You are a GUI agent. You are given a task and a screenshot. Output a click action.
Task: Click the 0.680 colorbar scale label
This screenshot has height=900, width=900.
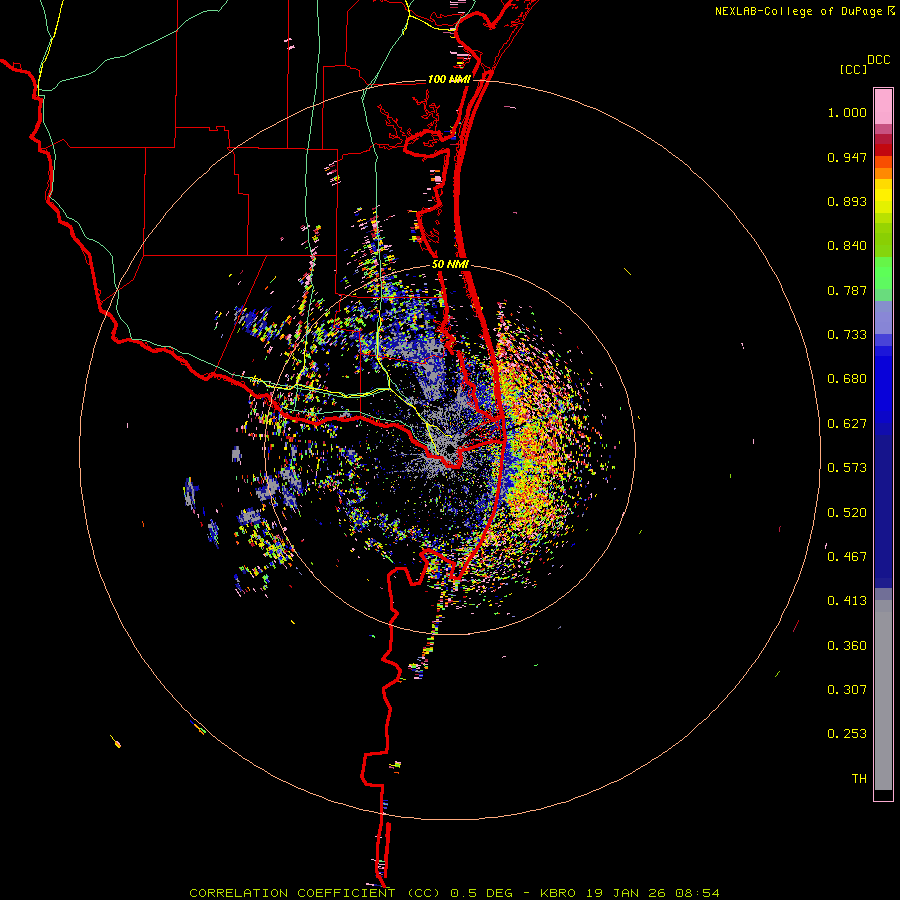coord(847,379)
